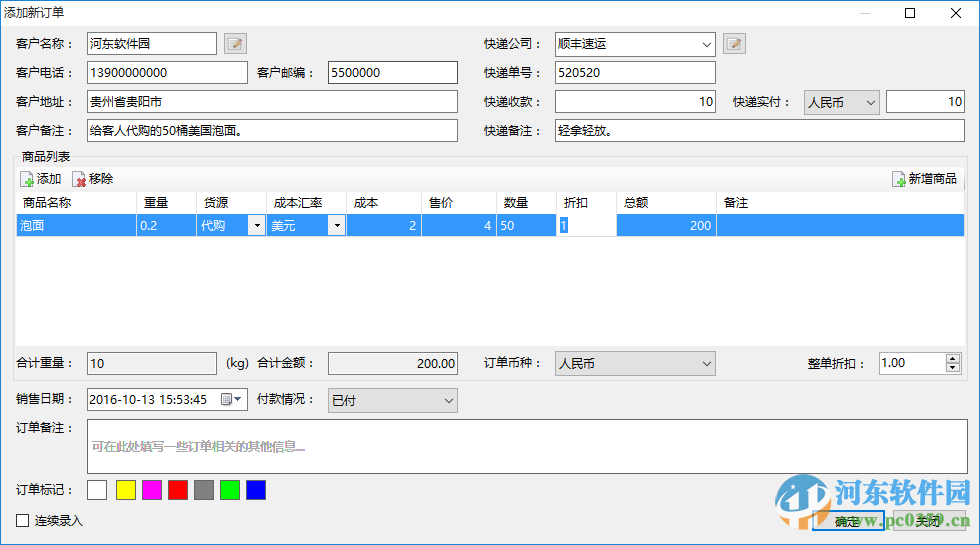The height and width of the screenshot is (545, 980).
Task: Increase 整单折扣 with up arrow
Action: coord(952,359)
